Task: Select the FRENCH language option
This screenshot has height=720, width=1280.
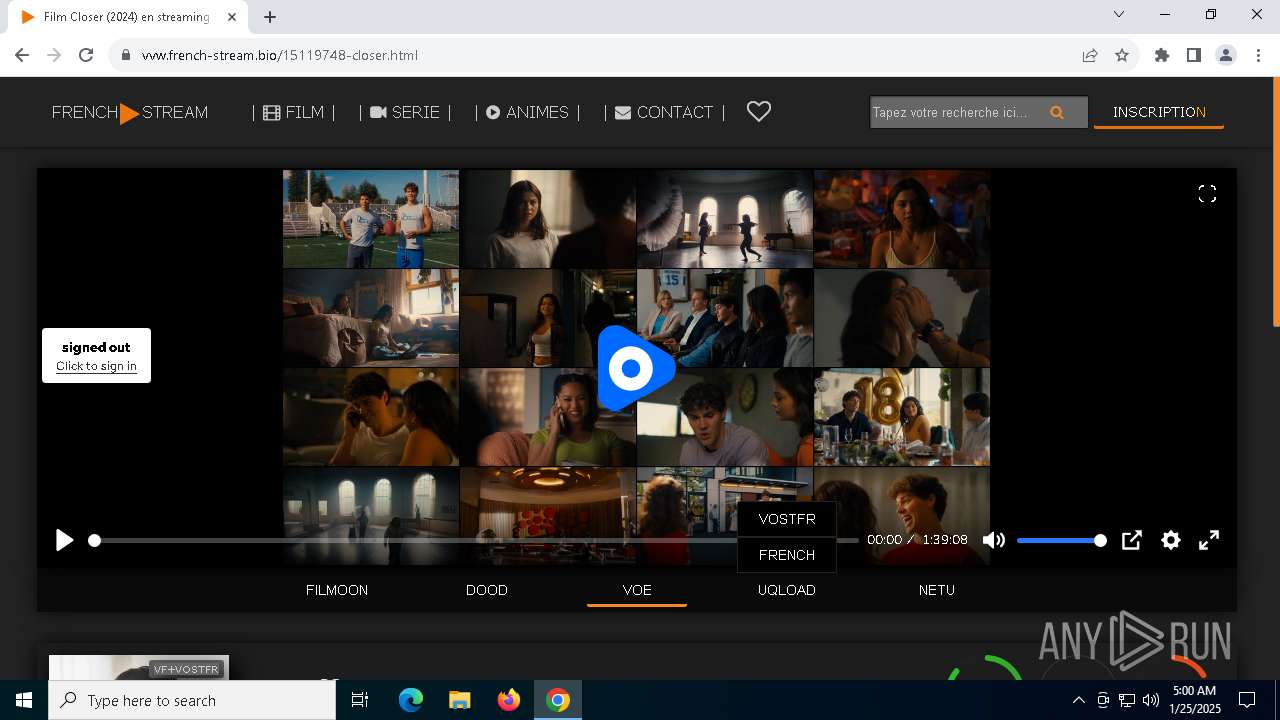Action: pos(787,555)
